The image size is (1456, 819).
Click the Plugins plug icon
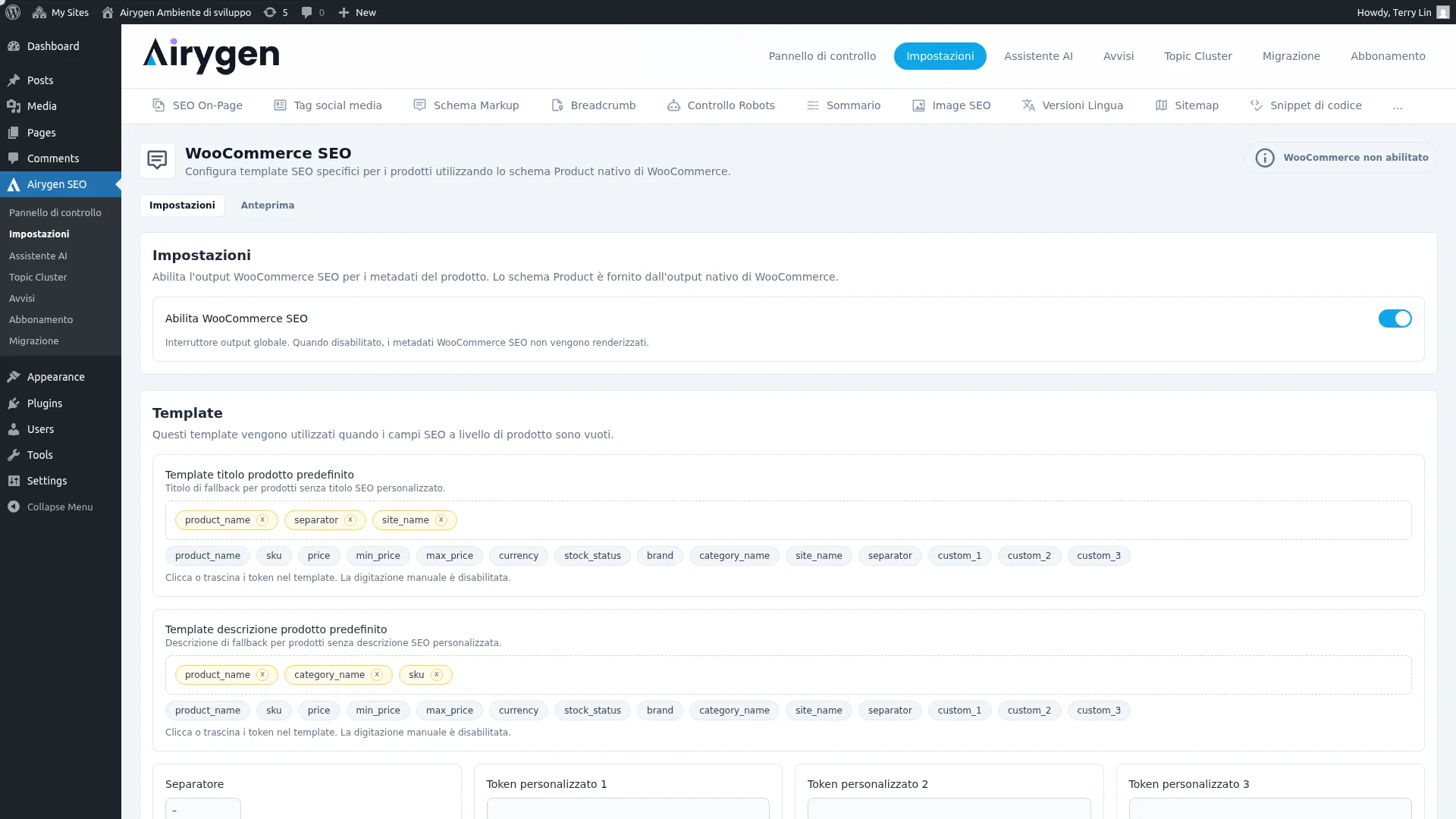tap(14, 403)
